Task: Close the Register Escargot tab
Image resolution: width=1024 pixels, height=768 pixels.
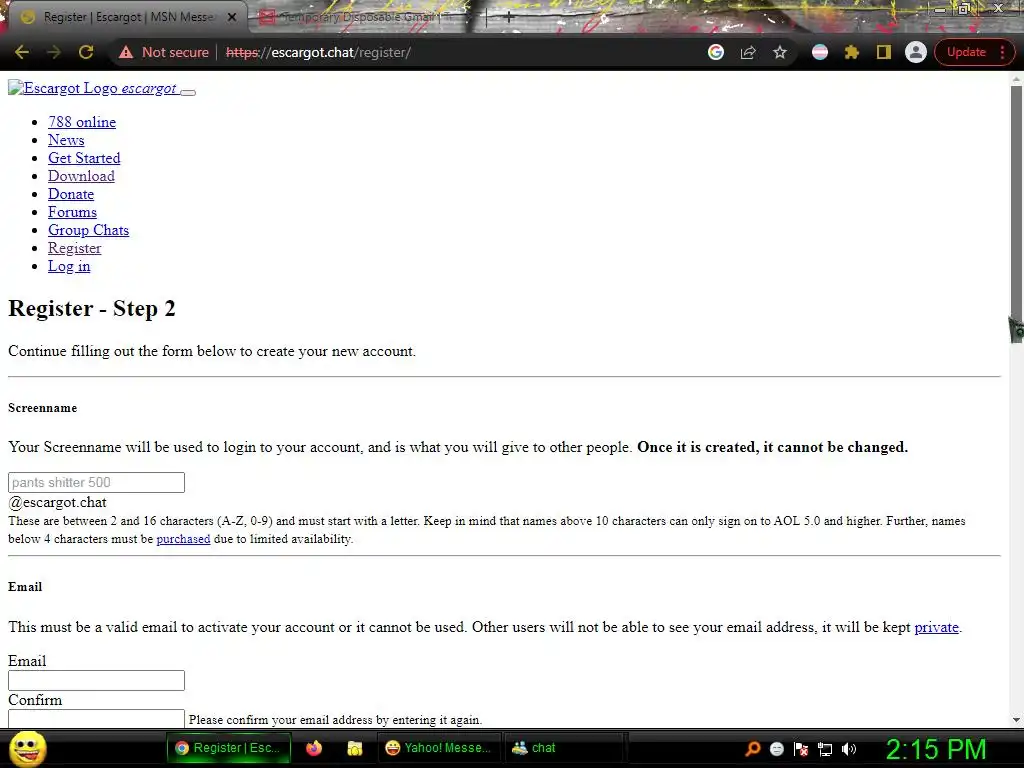Action: pyautogui.click(x=231, y=17)
